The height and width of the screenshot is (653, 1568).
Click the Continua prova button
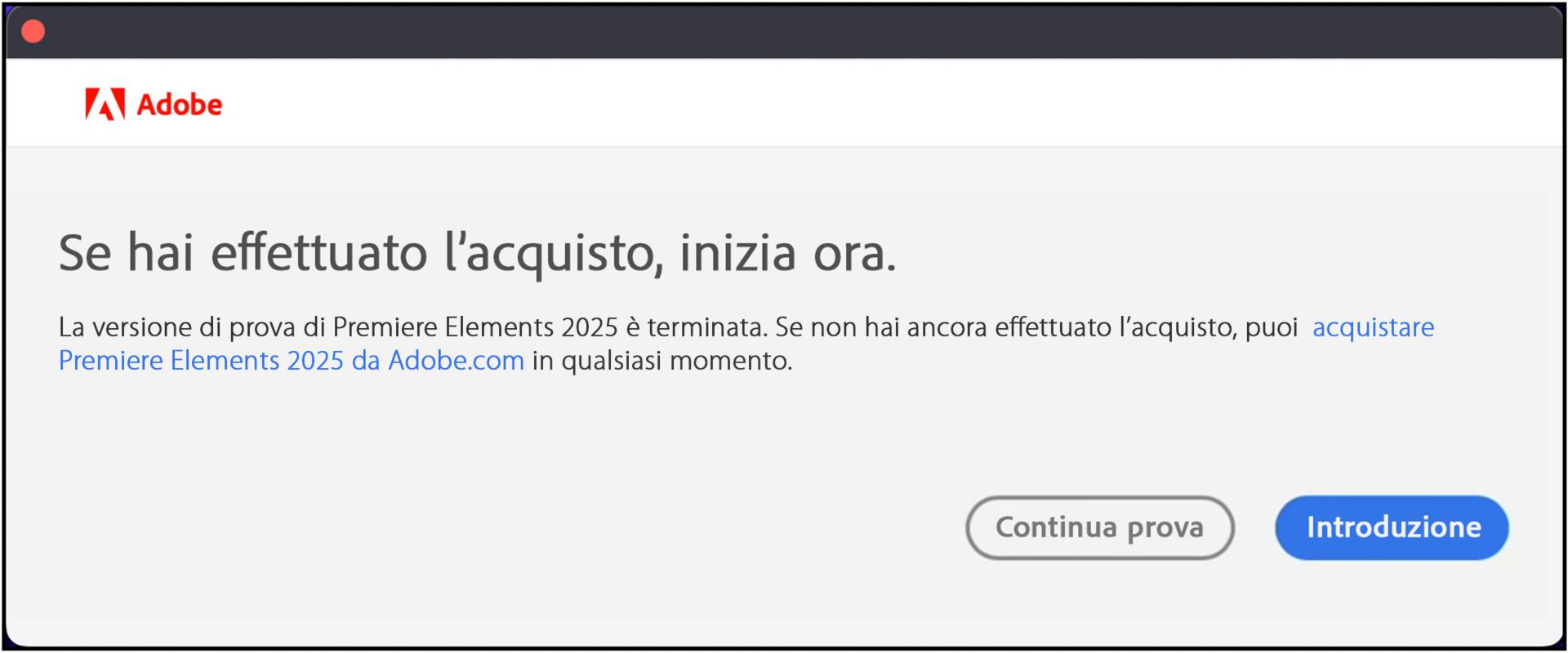click(1099, 527)
